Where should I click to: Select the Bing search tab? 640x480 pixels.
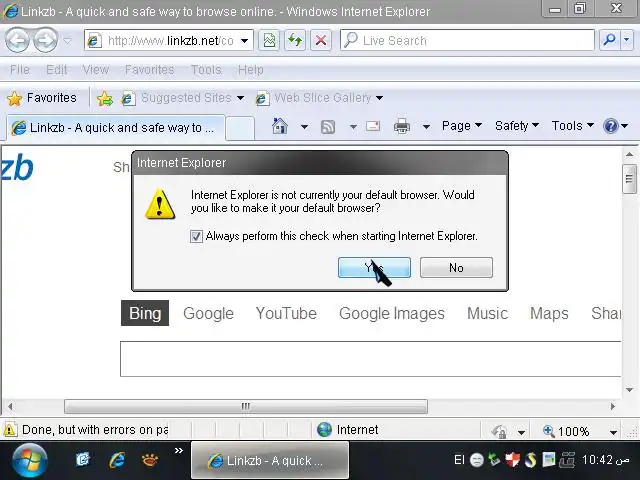point(145,313)
